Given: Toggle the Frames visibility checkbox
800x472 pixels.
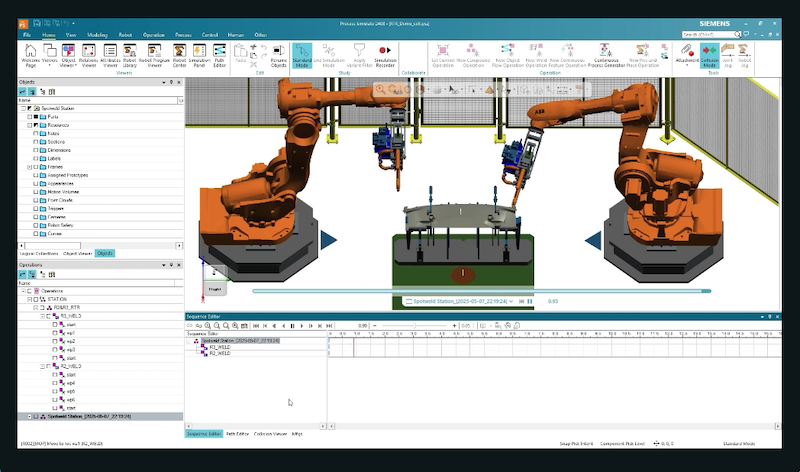Looking at the screenshot, I should pyautogui.click(x=37, y=168).
